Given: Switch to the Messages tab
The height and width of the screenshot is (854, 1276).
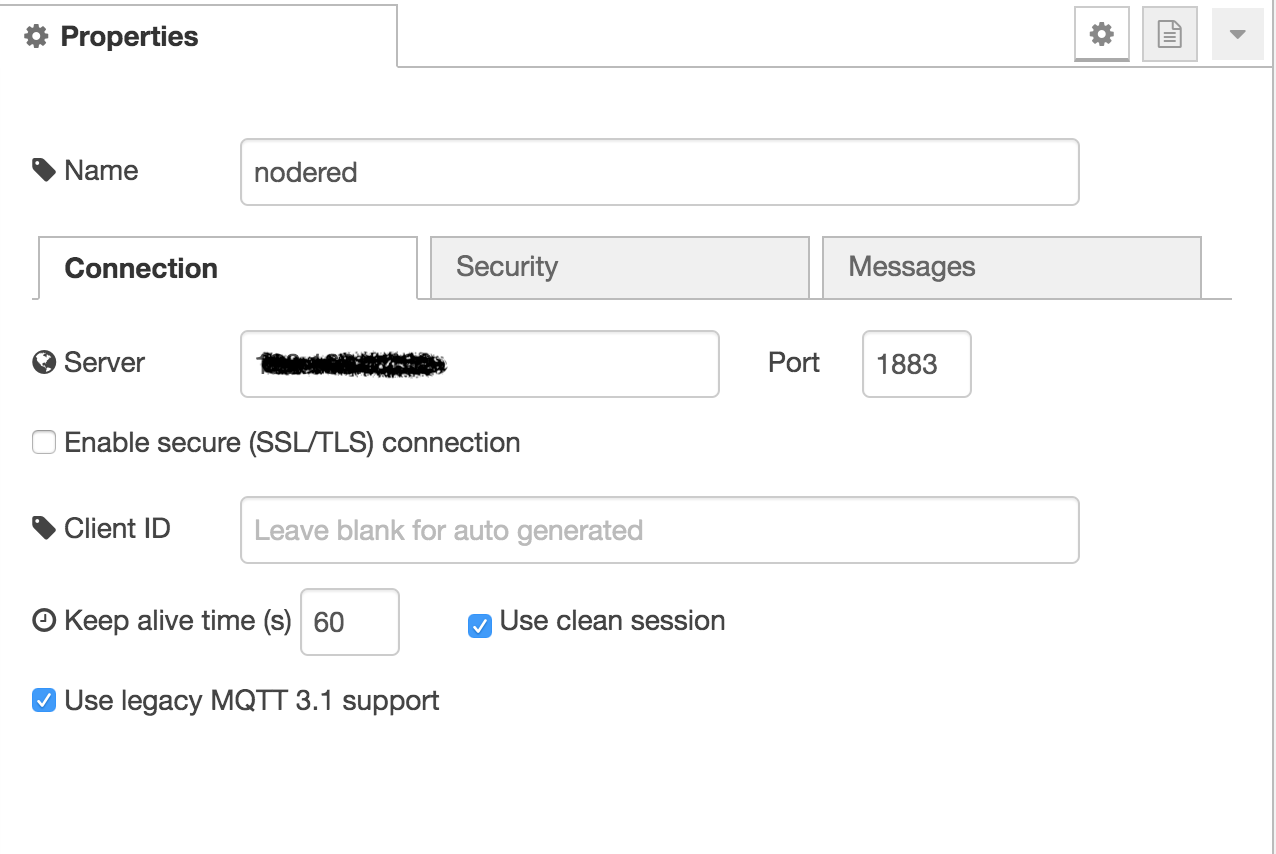Looking at the screenshot, I should pos(1011,267).
